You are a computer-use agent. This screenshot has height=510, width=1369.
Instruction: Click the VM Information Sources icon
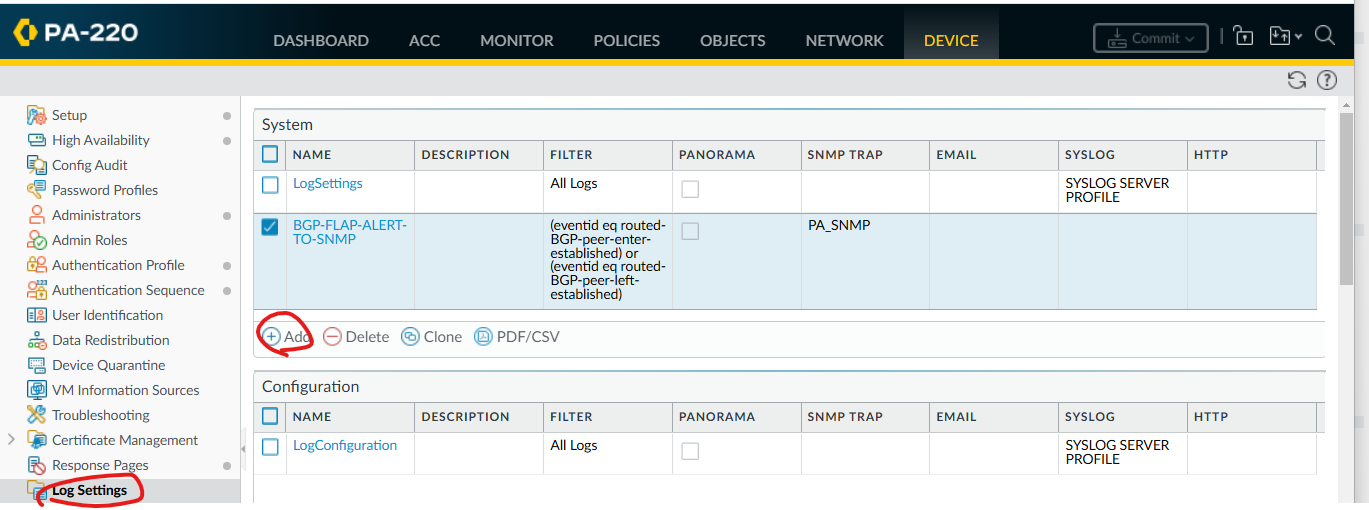pos(37,390)
